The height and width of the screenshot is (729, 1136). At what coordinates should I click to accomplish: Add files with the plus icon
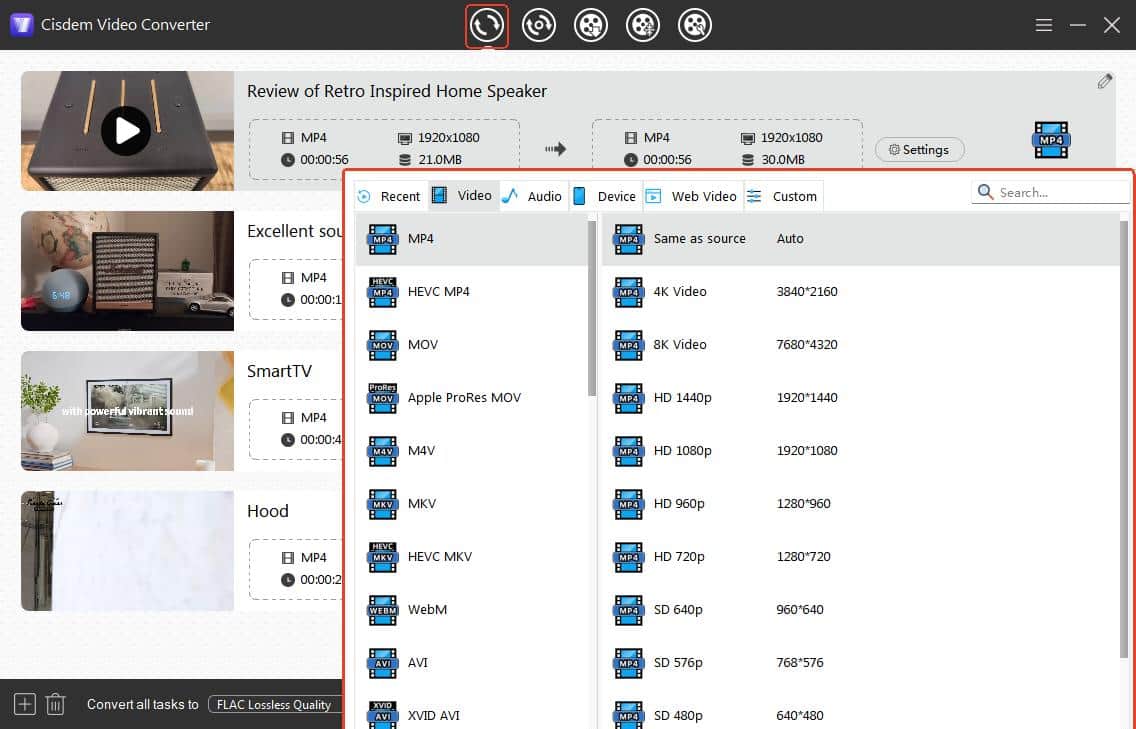tap(25, 704)
